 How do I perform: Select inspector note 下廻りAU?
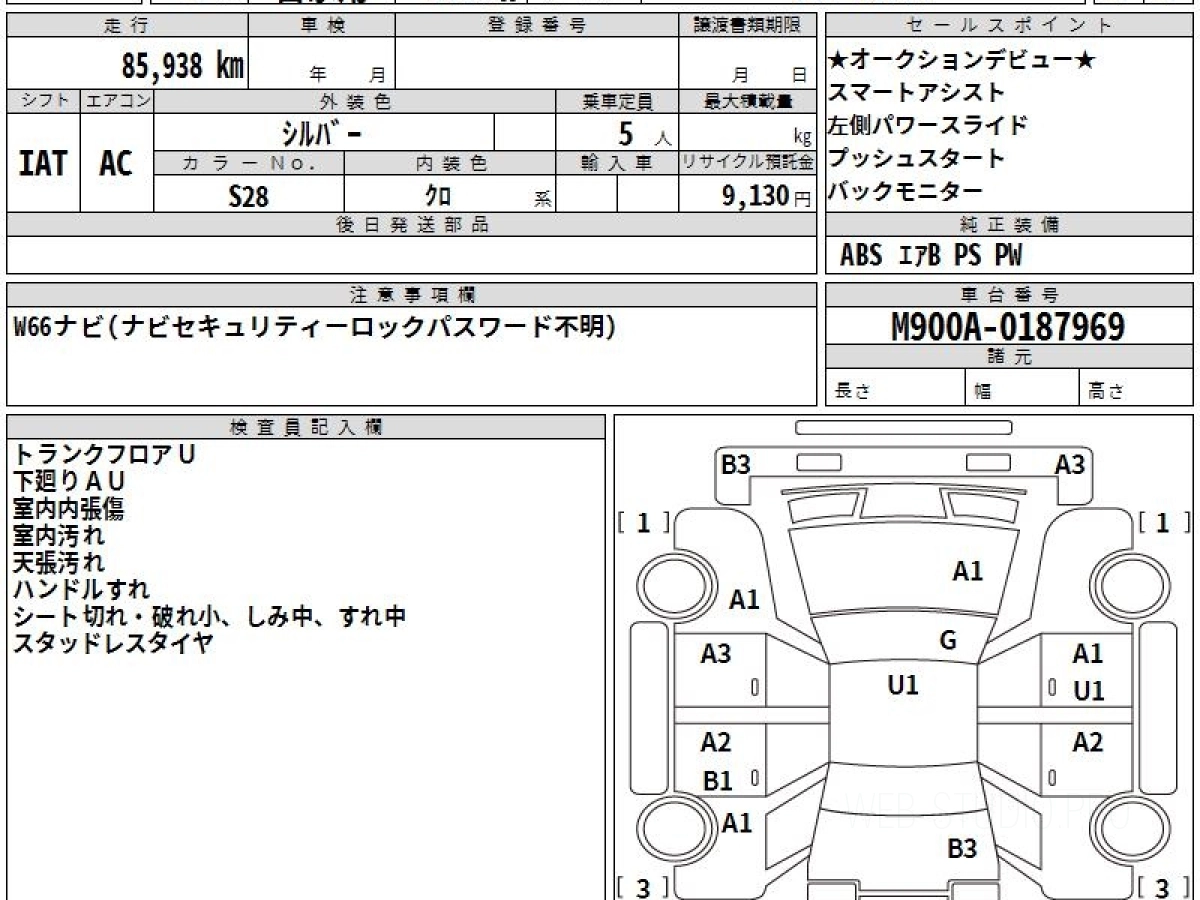(70, 481)
